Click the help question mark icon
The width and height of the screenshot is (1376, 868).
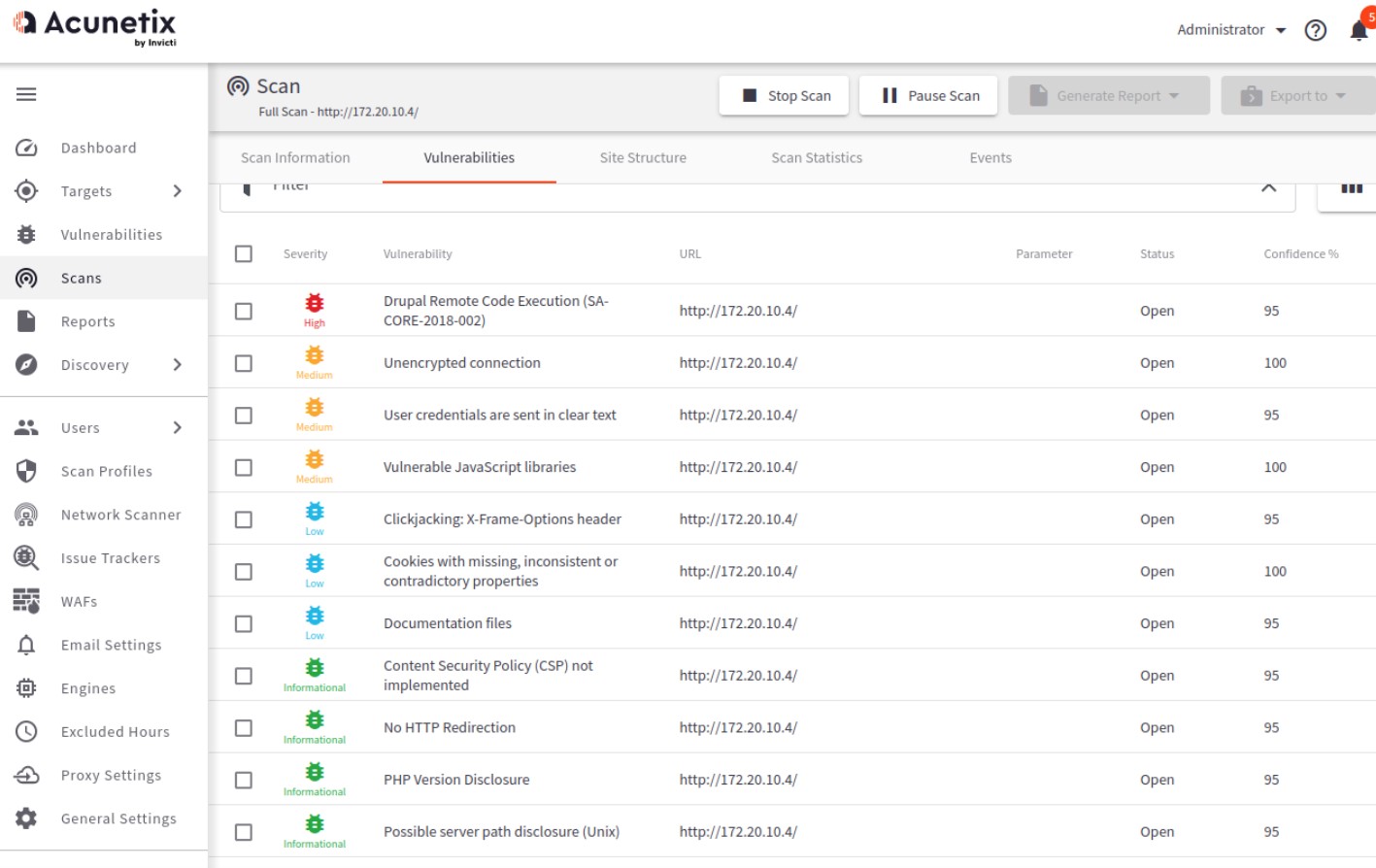[1315, 31]
